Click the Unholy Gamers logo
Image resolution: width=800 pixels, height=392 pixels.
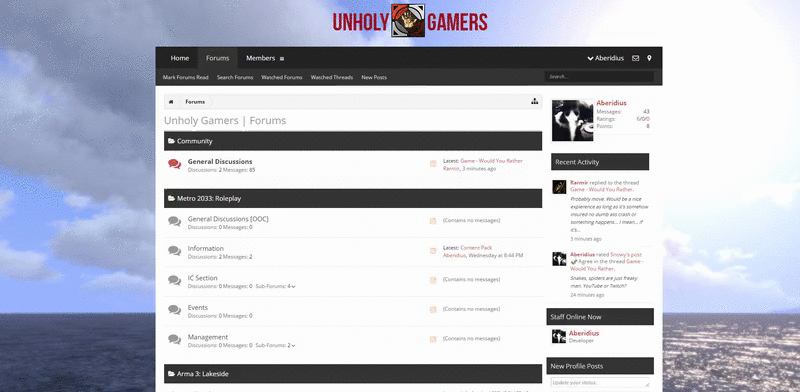[x=410, y=21]
